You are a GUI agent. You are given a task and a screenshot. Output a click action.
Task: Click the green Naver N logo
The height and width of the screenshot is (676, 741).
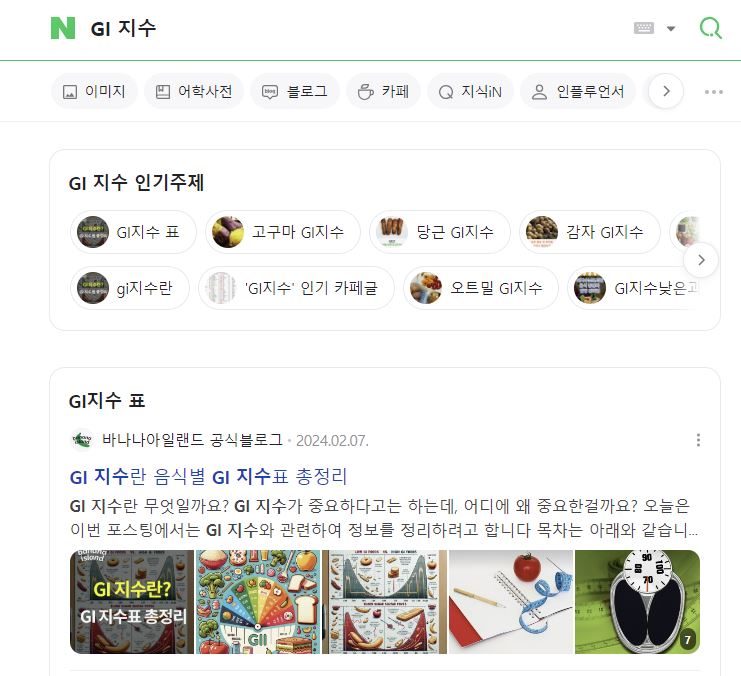(63, 28)
